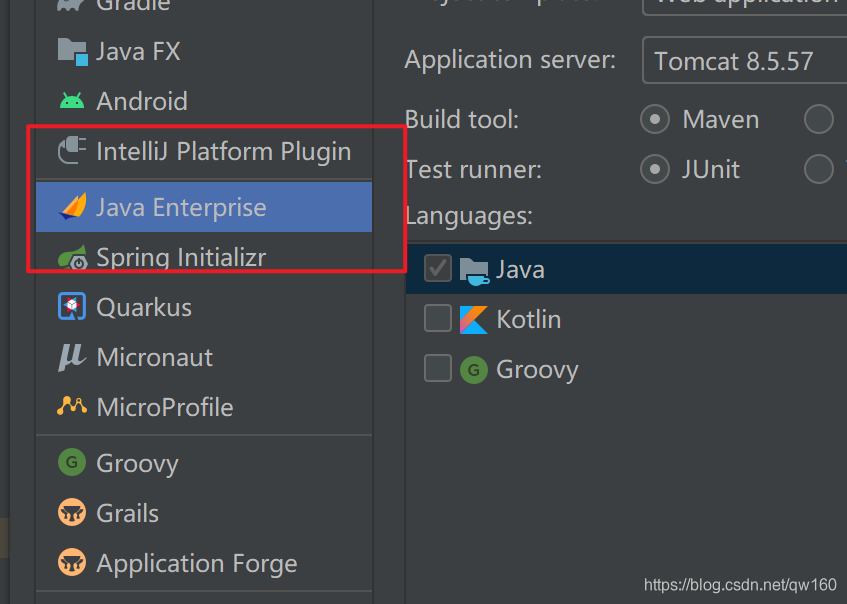Toggle the Java language checkbox
This screenshot has width=847, height=604.
(x=438, y=269)
